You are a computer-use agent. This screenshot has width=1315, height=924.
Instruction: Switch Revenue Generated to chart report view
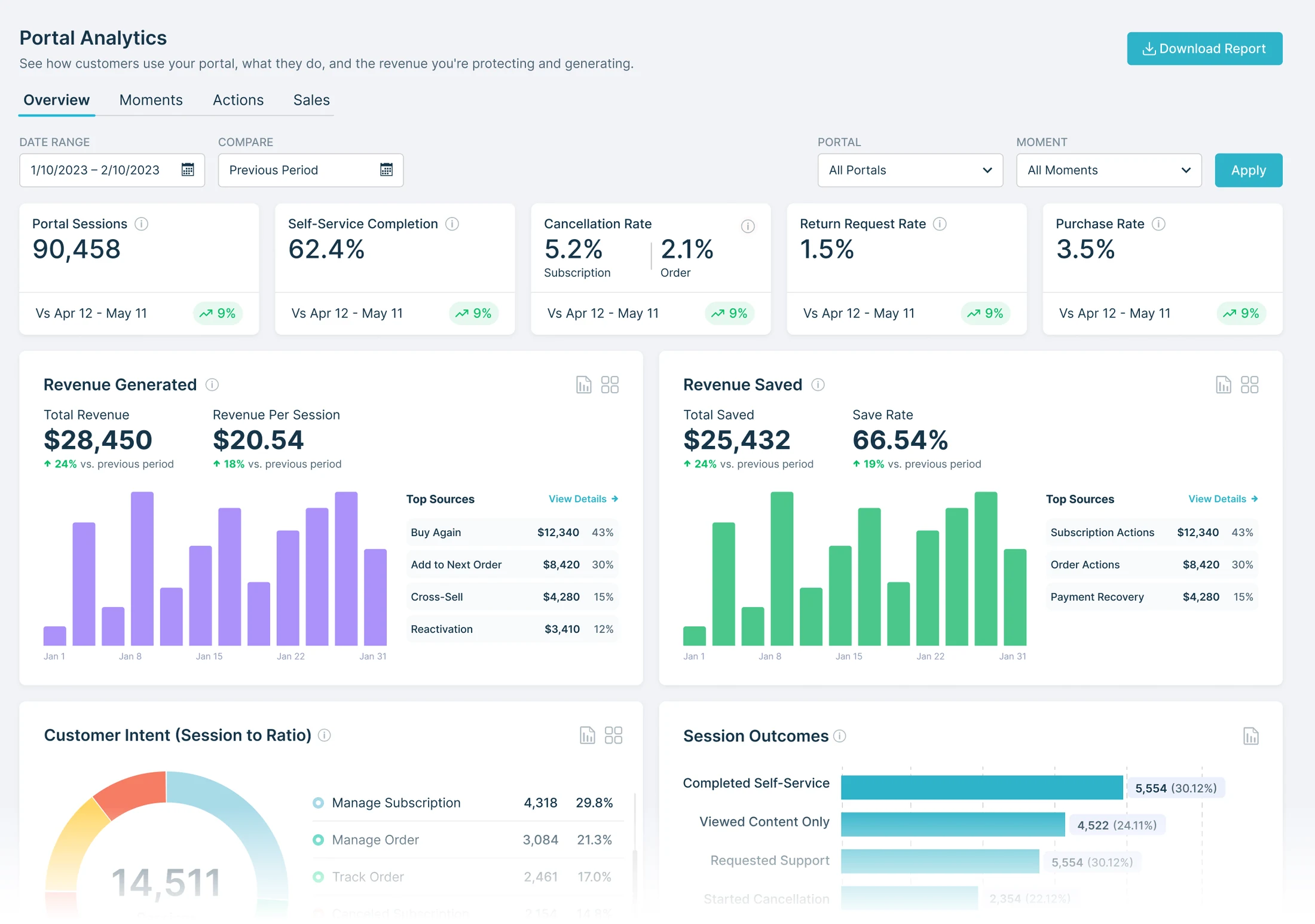pyautogui.click(x=583, y=384)
